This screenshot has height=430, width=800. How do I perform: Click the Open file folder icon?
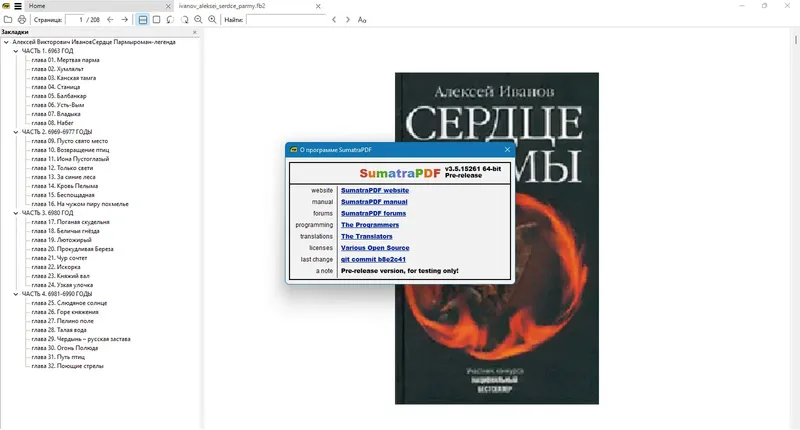pos(8,19)
